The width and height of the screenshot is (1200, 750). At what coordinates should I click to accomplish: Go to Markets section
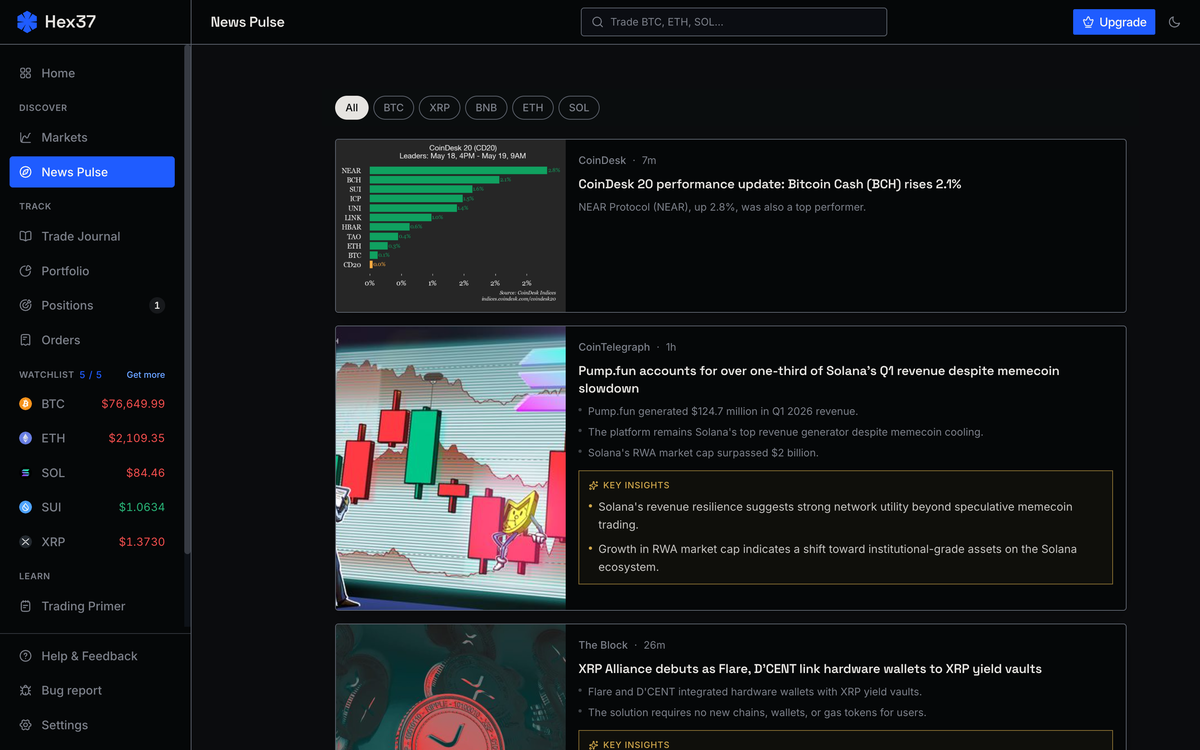tap(92, 137)
